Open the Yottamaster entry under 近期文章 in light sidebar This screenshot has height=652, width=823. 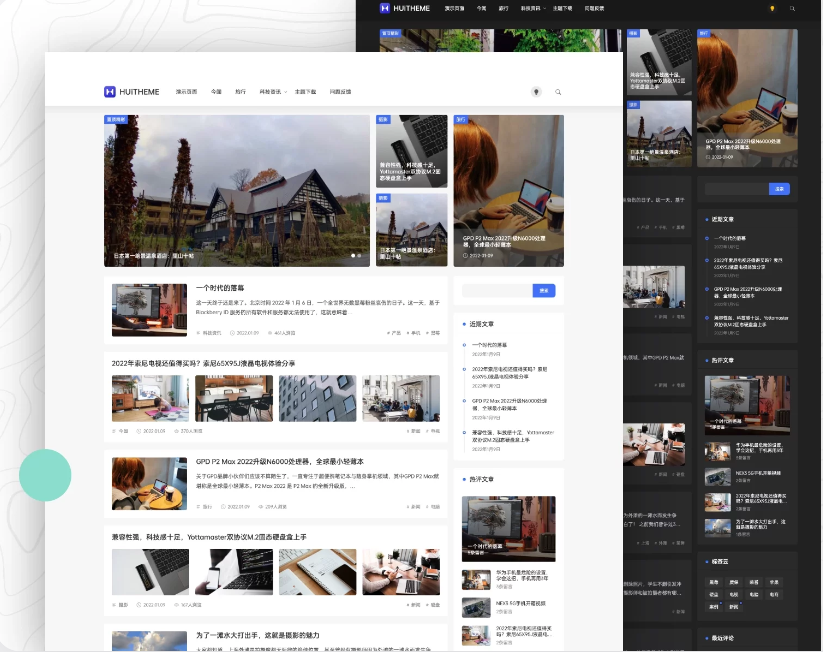(513, 436)
